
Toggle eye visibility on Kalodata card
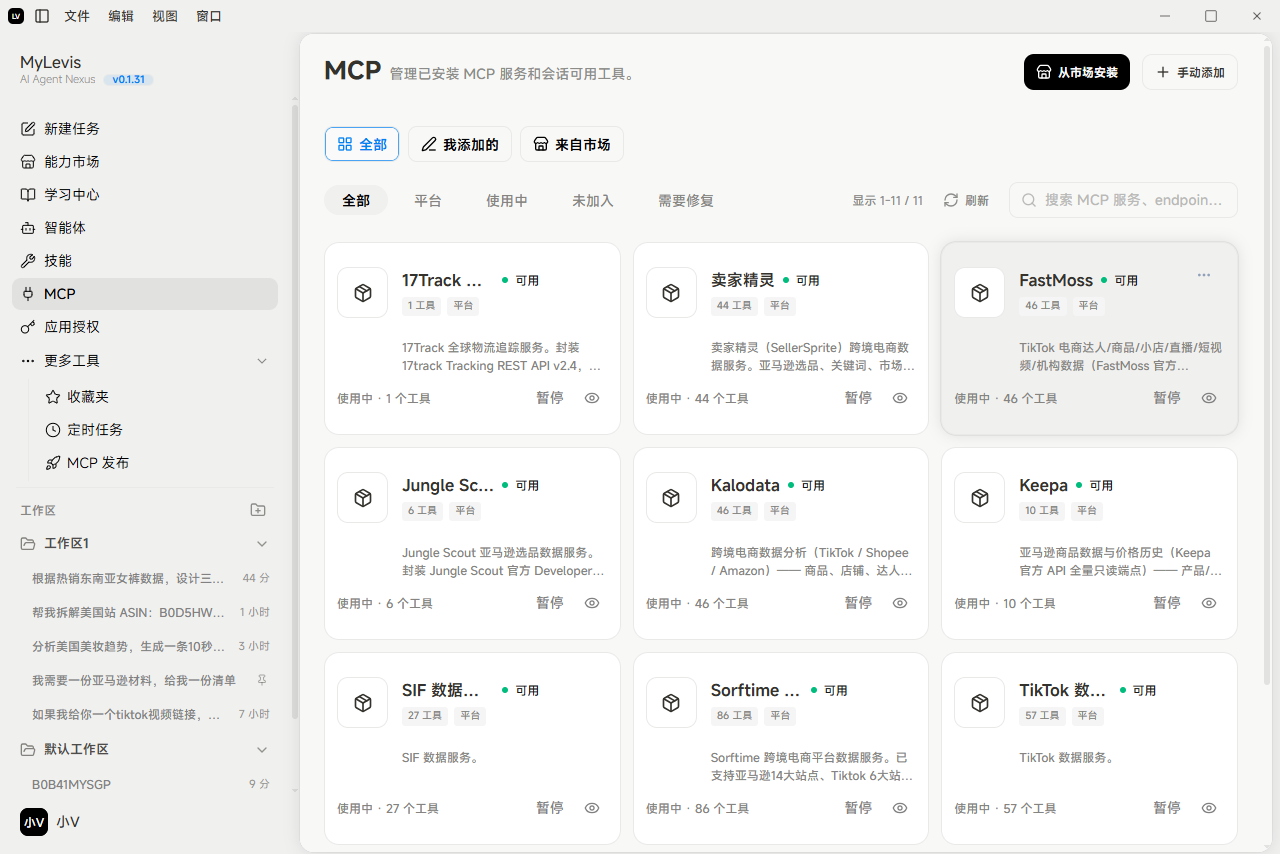900,603
